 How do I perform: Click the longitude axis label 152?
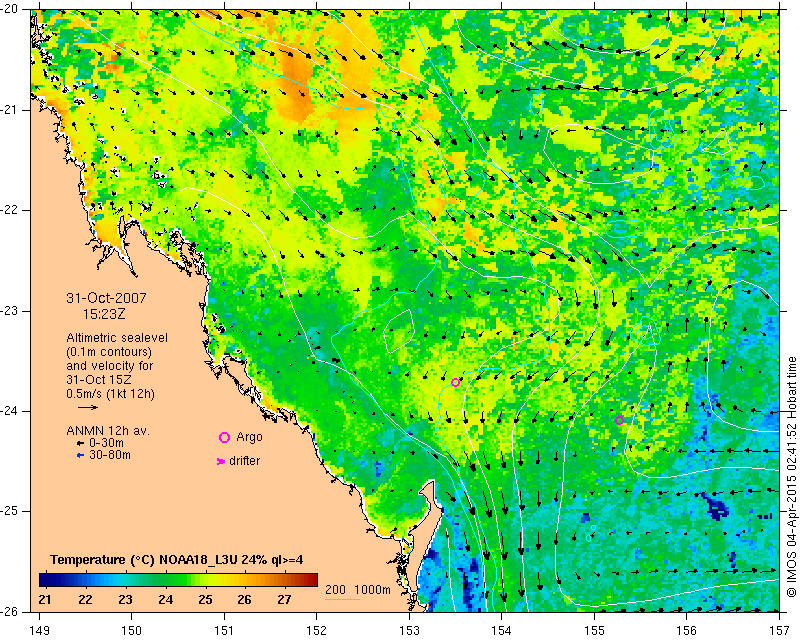pyautogui.click(x=317, y=630)
